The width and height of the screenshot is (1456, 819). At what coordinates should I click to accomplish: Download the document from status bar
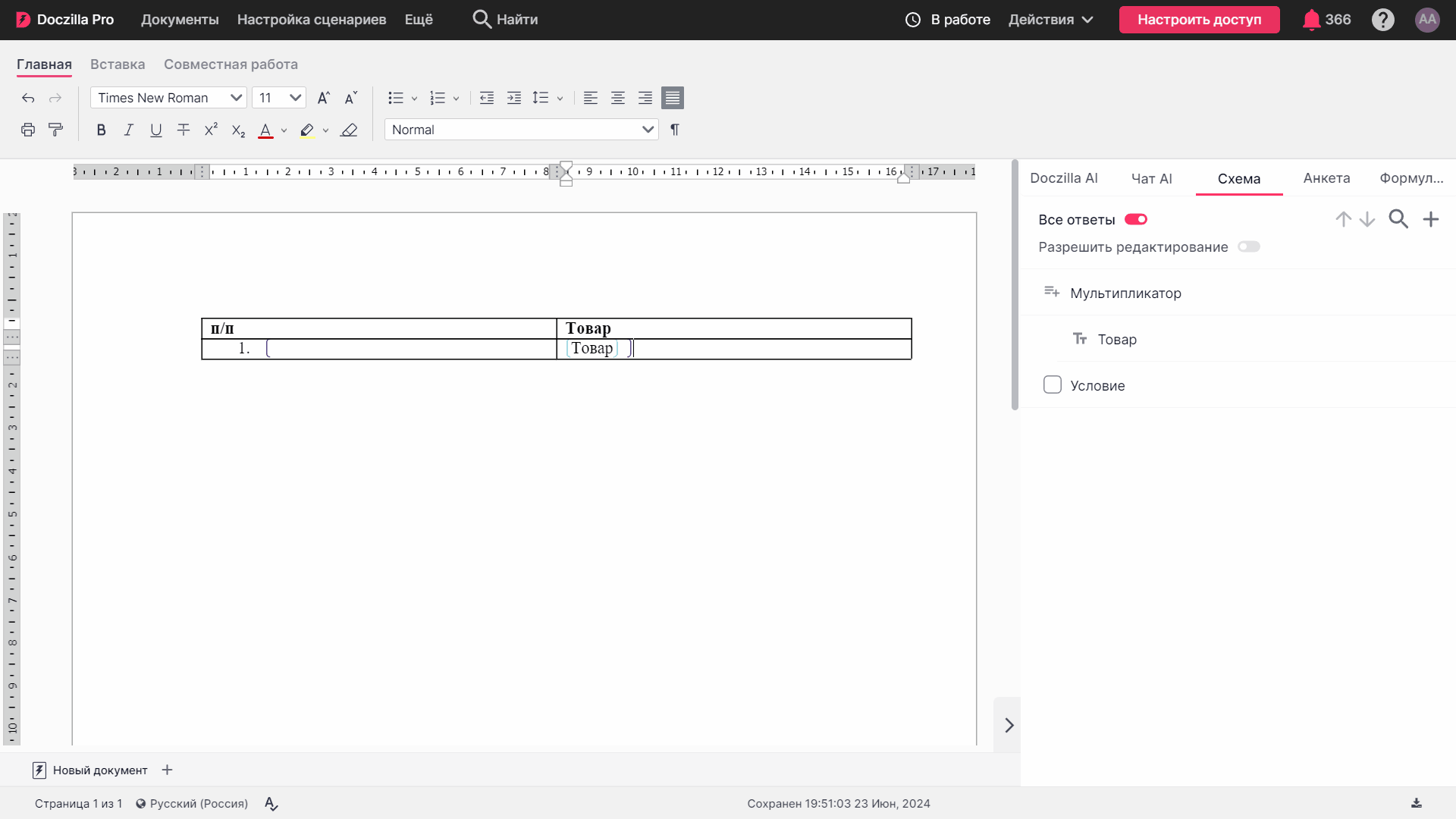tap(1416, 803)
